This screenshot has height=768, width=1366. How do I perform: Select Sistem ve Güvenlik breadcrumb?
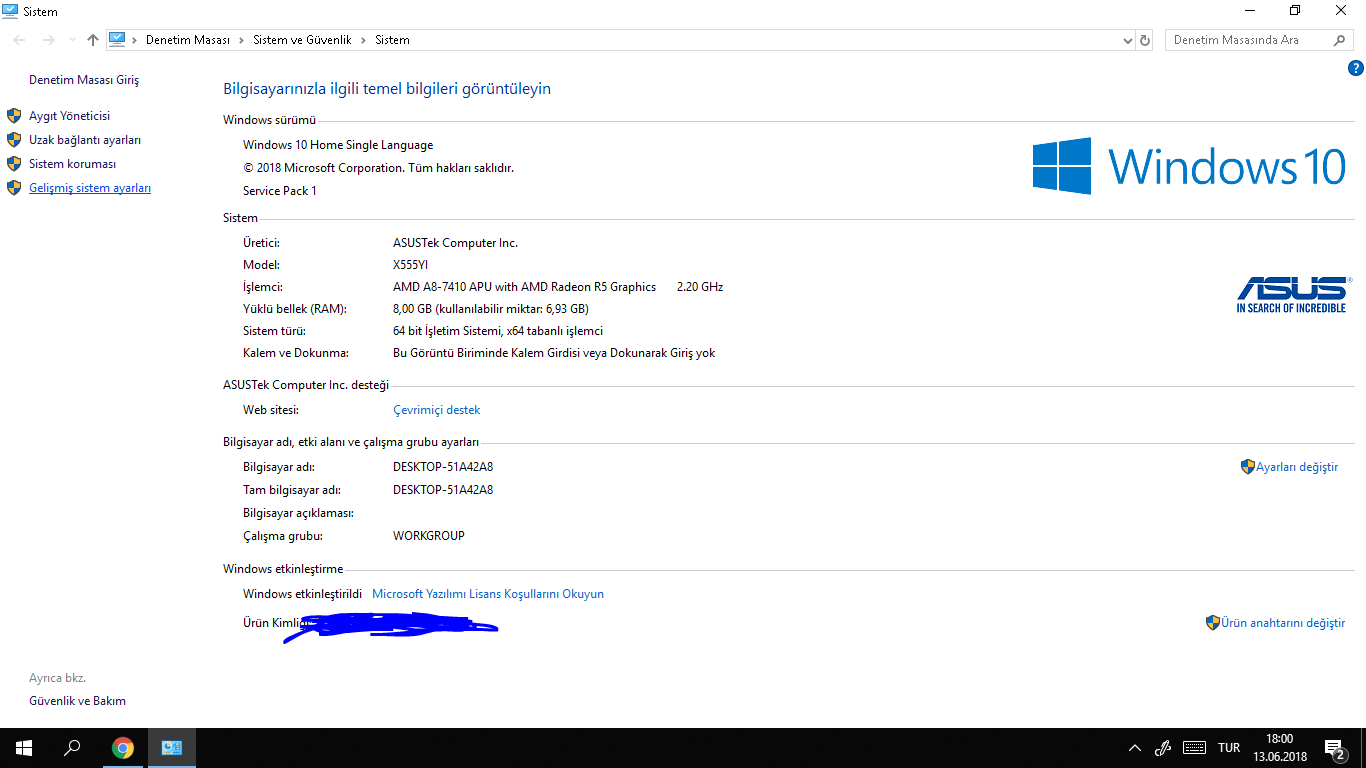(x=302, y=40)
